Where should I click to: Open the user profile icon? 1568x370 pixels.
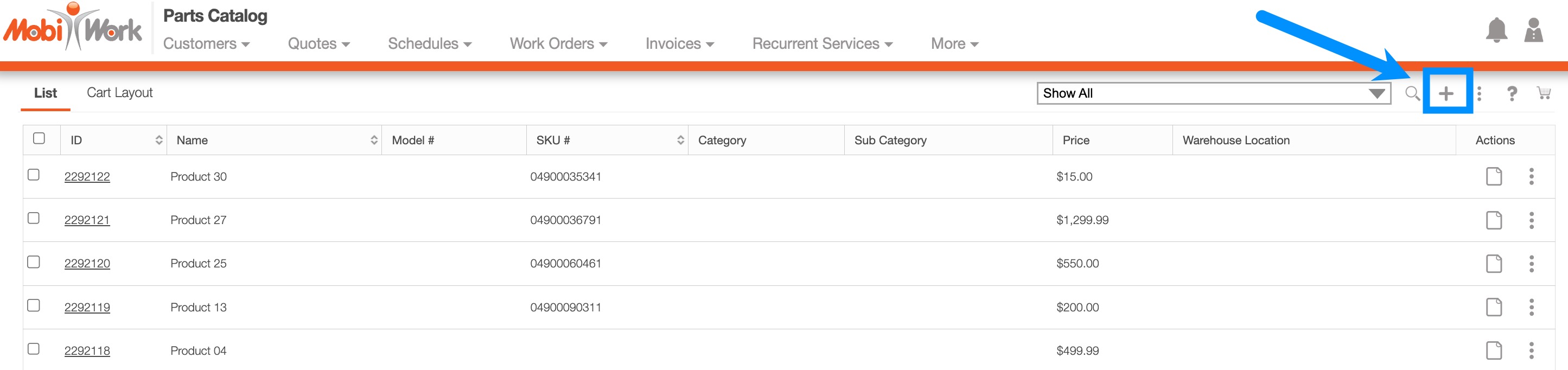1533,30
